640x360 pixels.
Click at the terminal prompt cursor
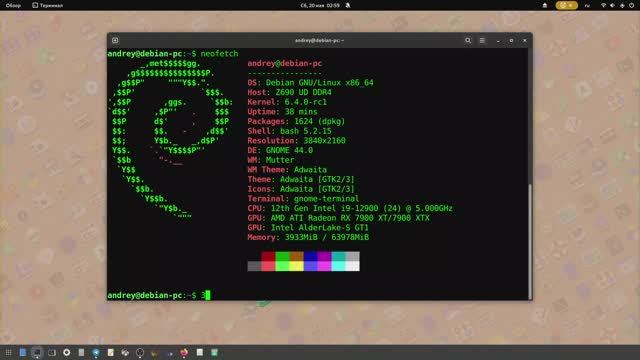coord(208,295)
